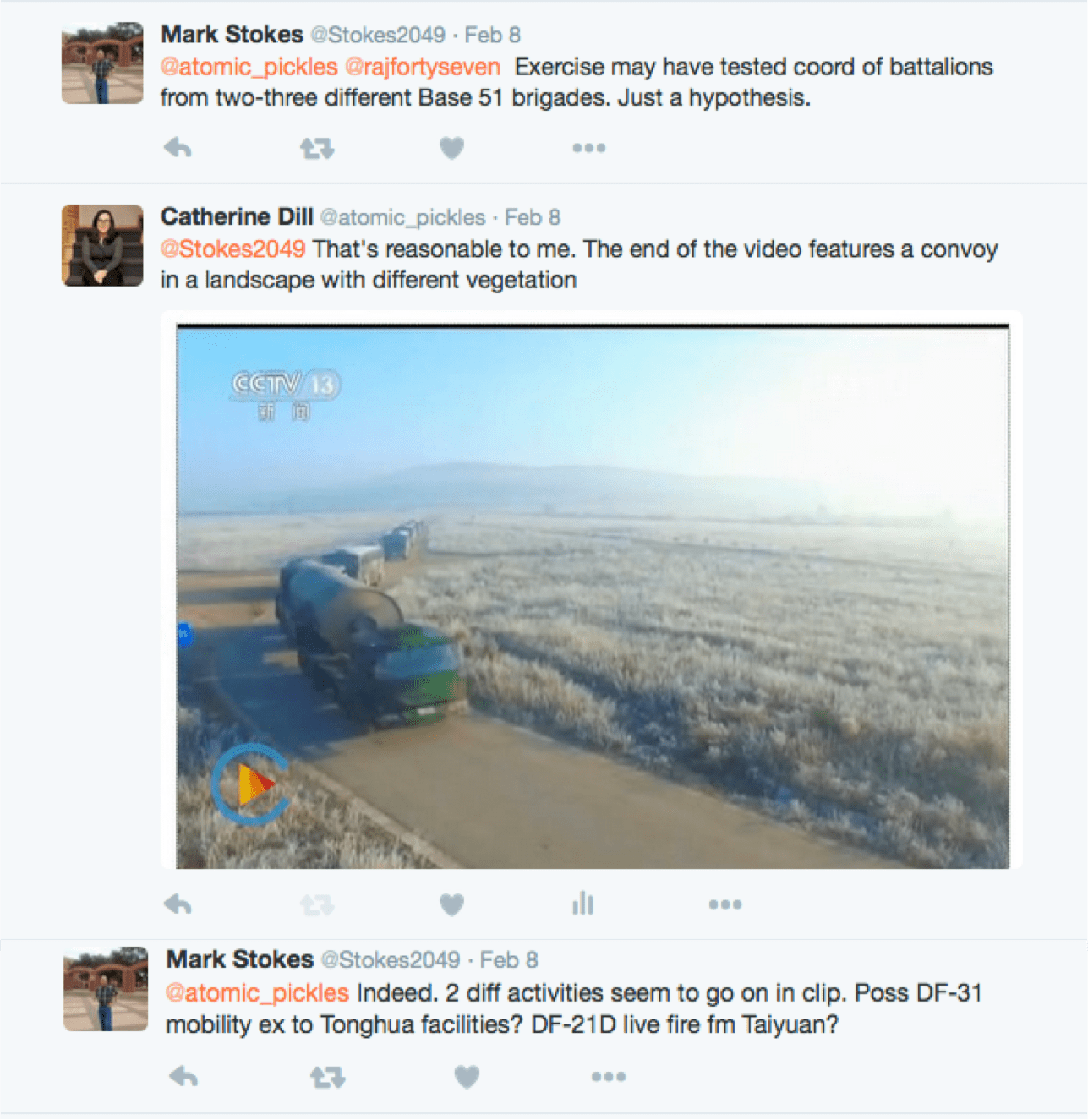Open @atomic_pickles mention in last tweet

[x=258, y=992]
